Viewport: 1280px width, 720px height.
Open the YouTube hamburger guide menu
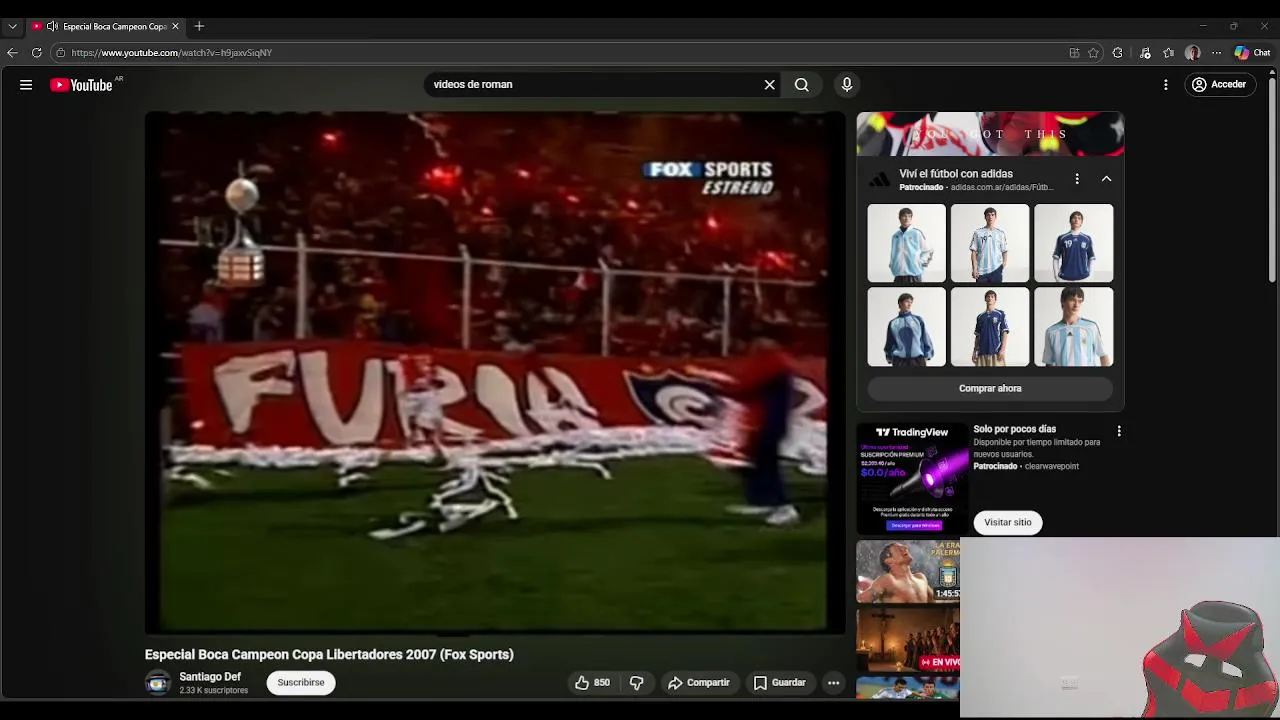coord(26,85)
